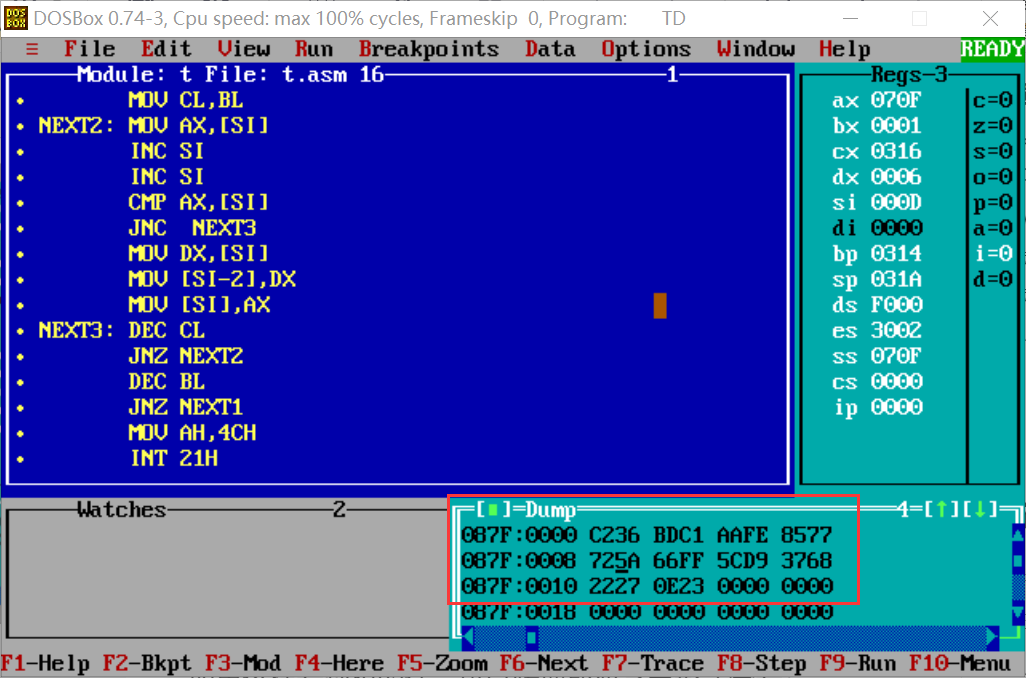Click breakpoint dot beside NEXT3: DEC CL

tap(20, 331)
